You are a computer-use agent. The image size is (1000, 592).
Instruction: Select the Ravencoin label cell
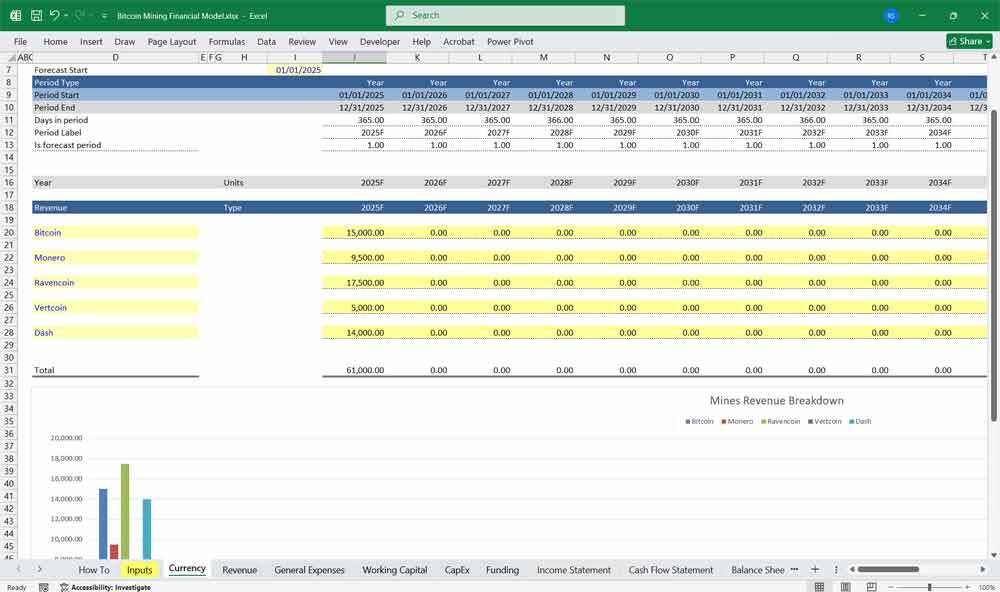[115, 283]
